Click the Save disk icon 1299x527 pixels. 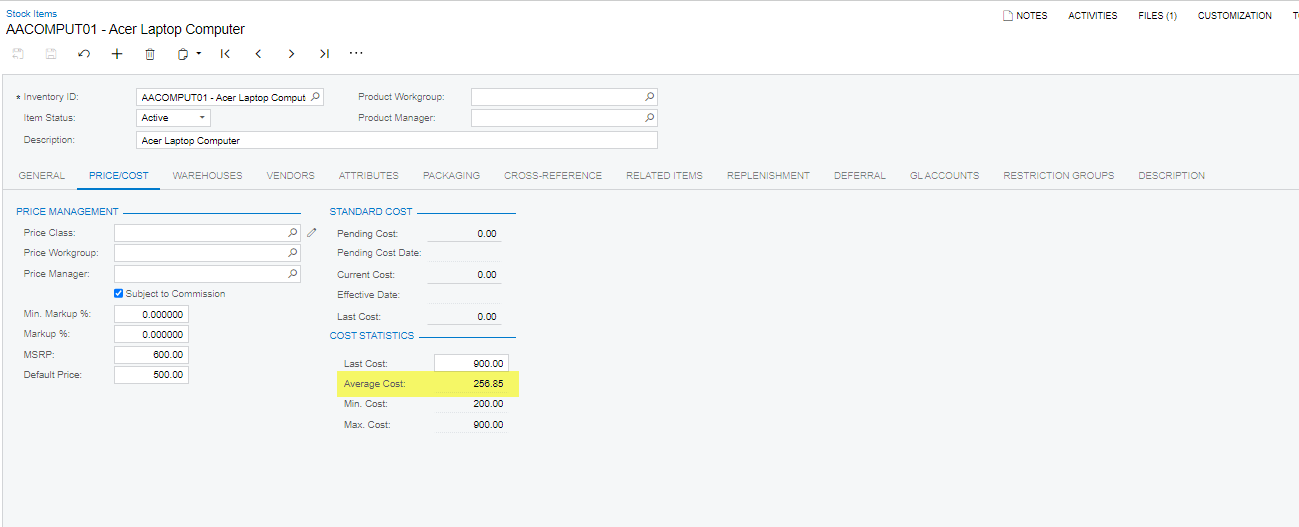pyautogui.click(x=51, y=54)
